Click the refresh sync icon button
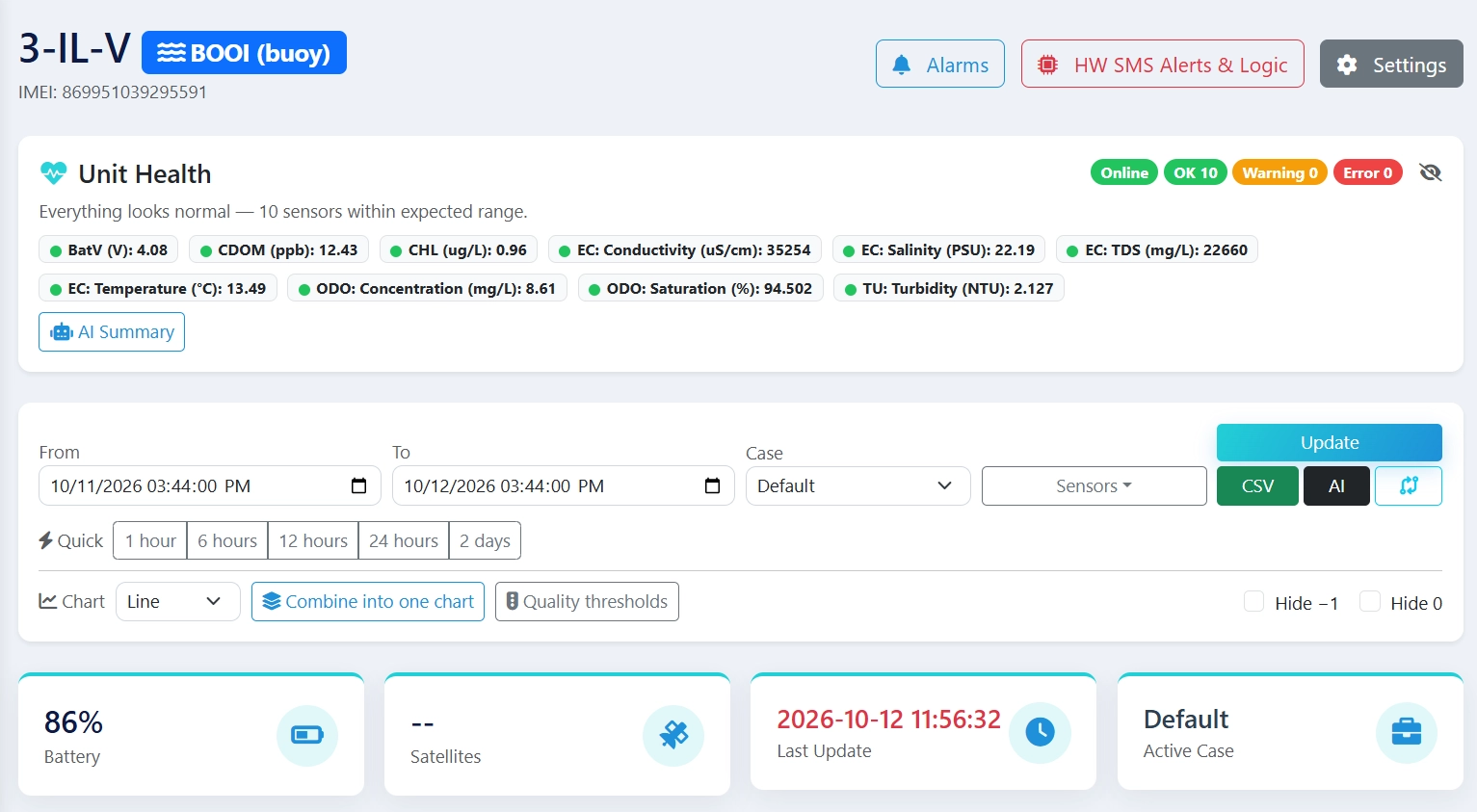Viewport: 1477px width, 812px height. (x=1409, y=485)
